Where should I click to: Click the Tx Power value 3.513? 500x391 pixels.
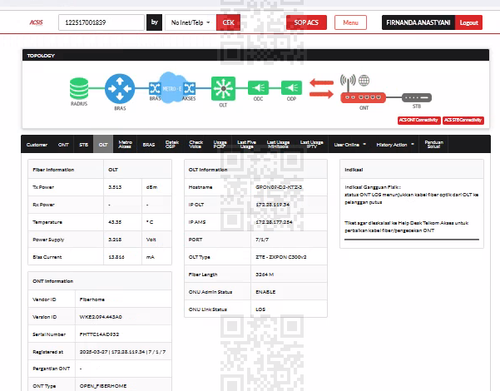(x=115, y=187)
